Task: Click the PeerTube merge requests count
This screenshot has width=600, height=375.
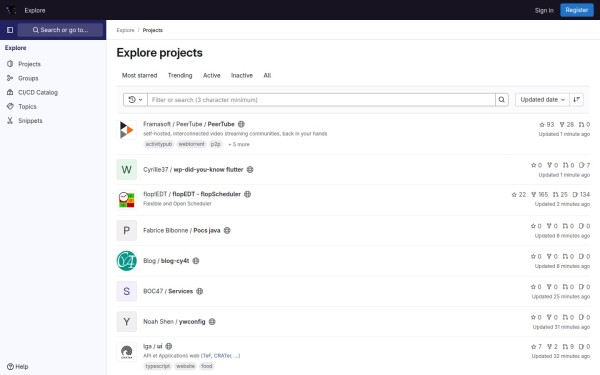Action: point(584,124)
